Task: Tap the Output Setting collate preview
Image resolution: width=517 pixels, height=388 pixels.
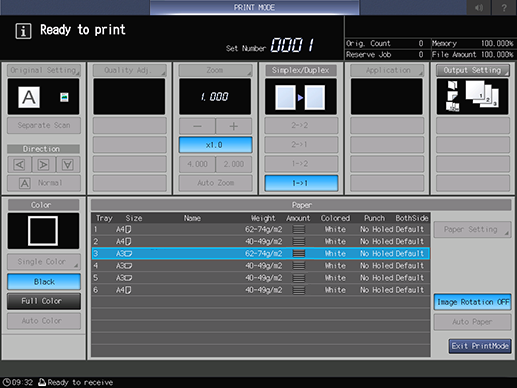Action: click(472, 97)
